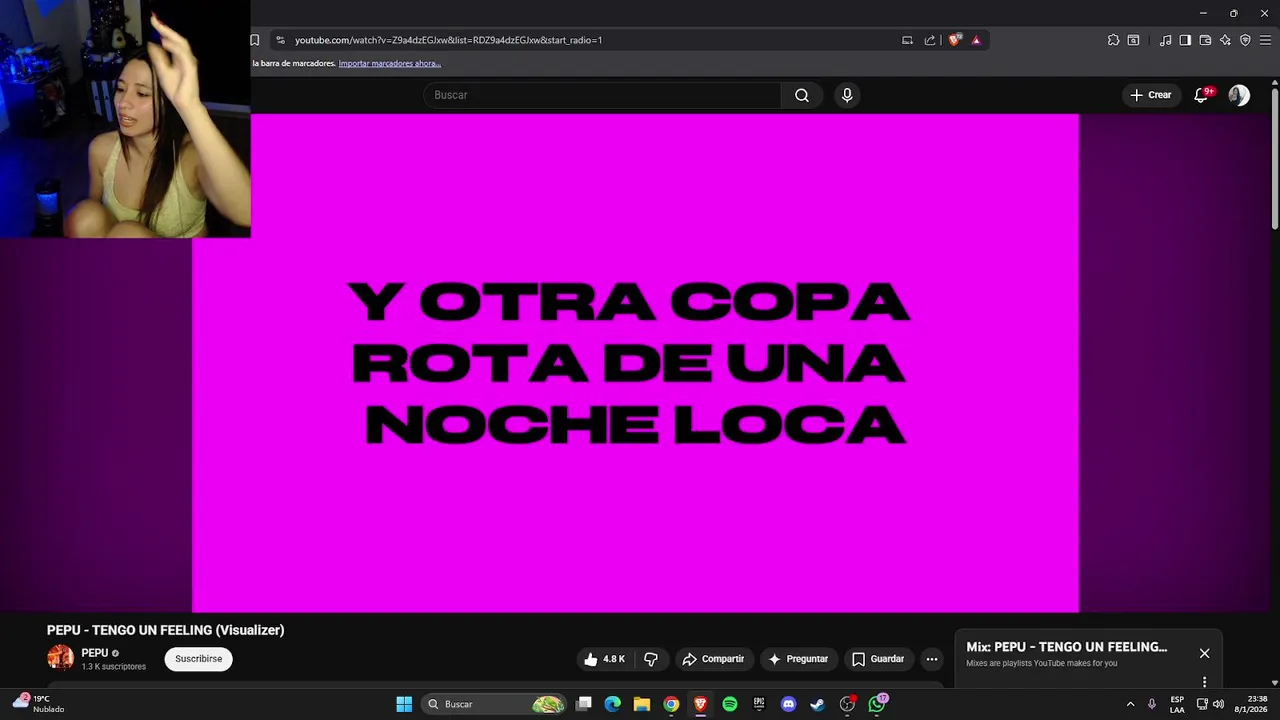
Task: Open the tray volume speaker icon
Action: pyautogui.click(x=1218, y=704)
